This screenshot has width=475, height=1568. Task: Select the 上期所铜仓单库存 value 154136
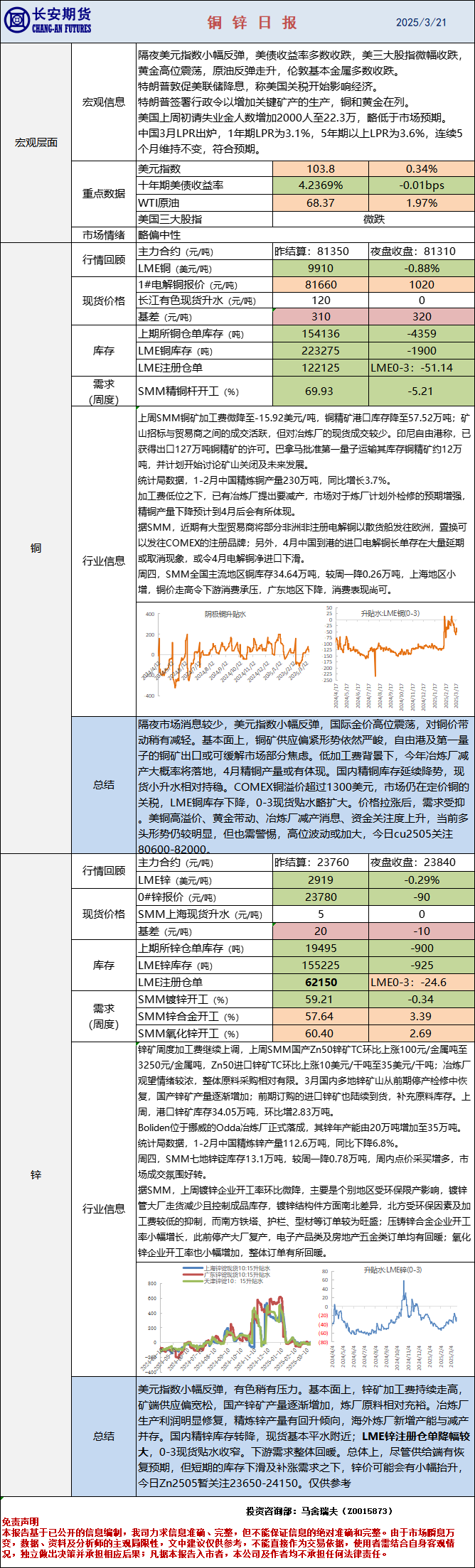(x=321, y=334)
